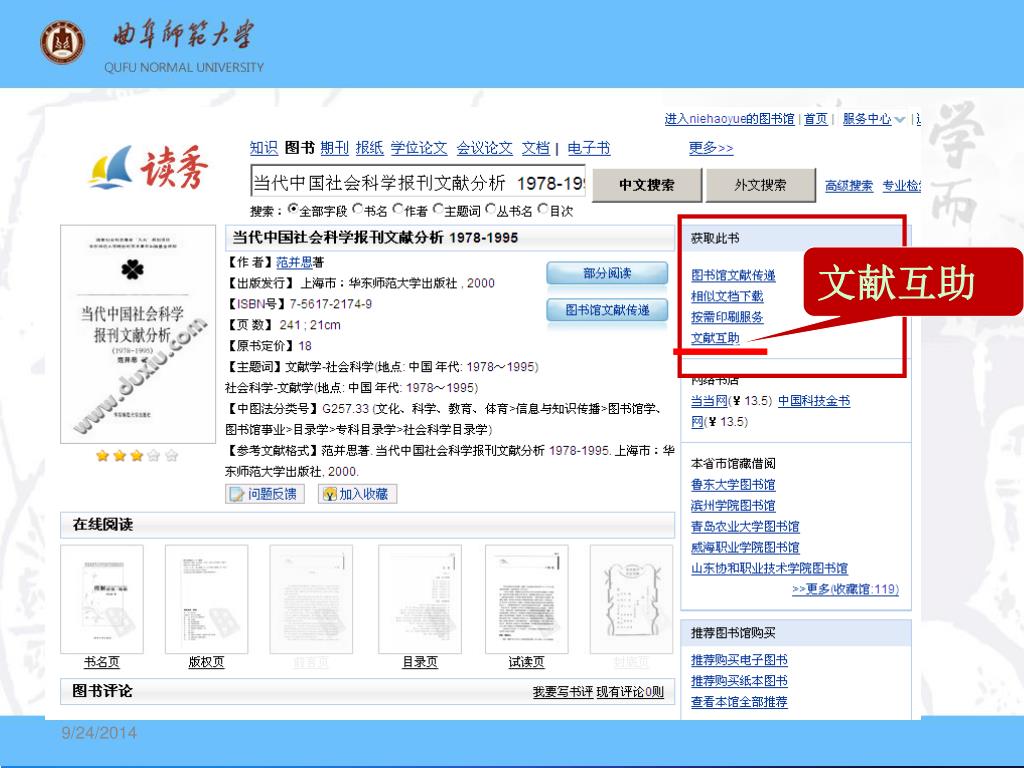Select the 作者 search radio button
The width and height of the screenshot is (1024, 768).
398,210
